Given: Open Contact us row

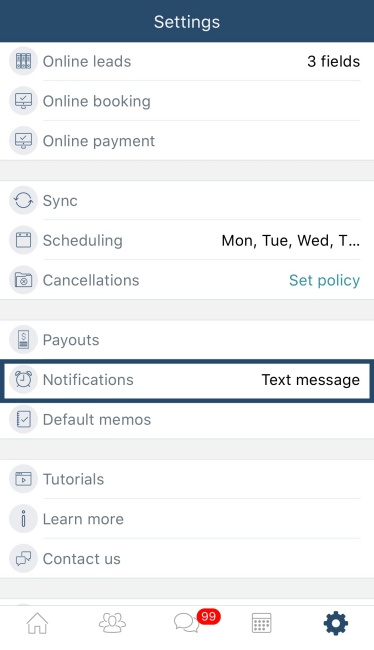Looking at the screenshot, I should 187,559.
